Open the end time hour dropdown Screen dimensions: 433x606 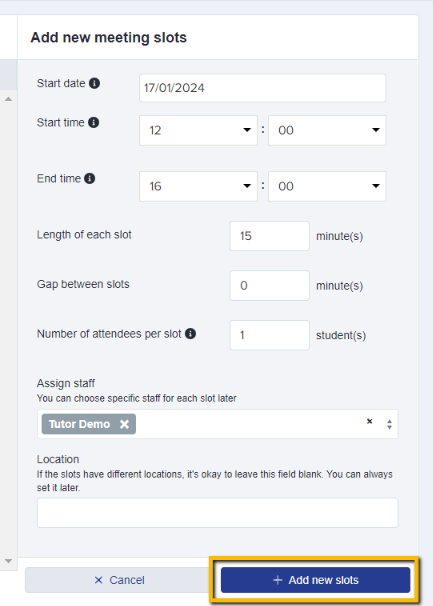click(198, 186)
